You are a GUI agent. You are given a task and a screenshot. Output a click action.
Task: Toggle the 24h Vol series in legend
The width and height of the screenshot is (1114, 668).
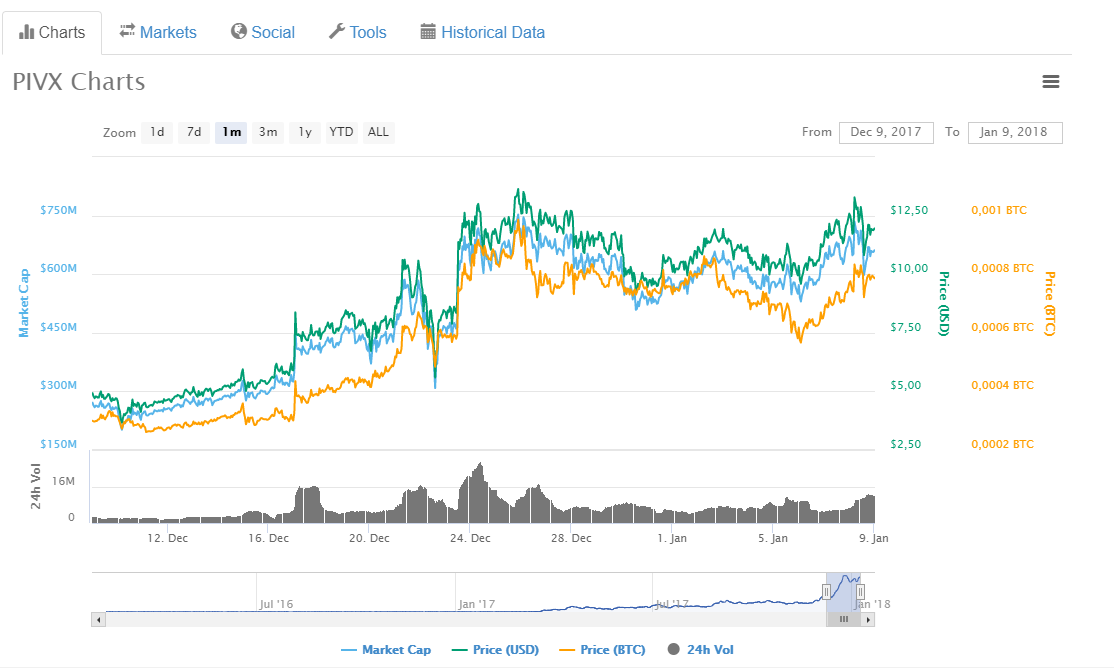pyautogui.click(x=701, y=650)
